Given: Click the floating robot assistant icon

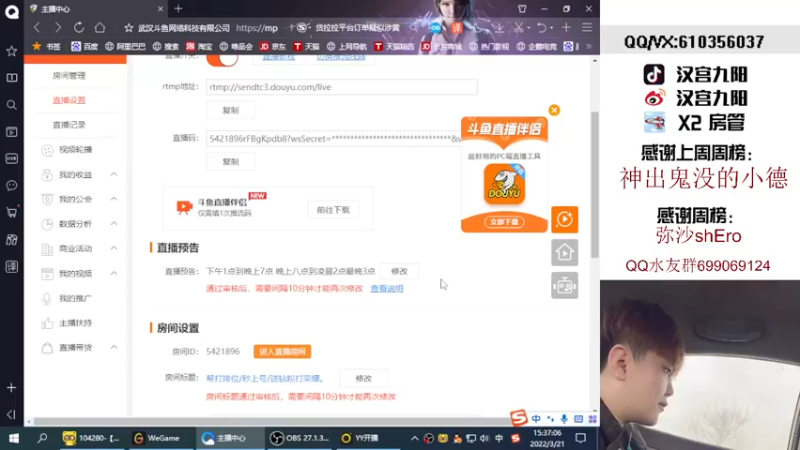Looking at the screenshot, I should [564, 286].
